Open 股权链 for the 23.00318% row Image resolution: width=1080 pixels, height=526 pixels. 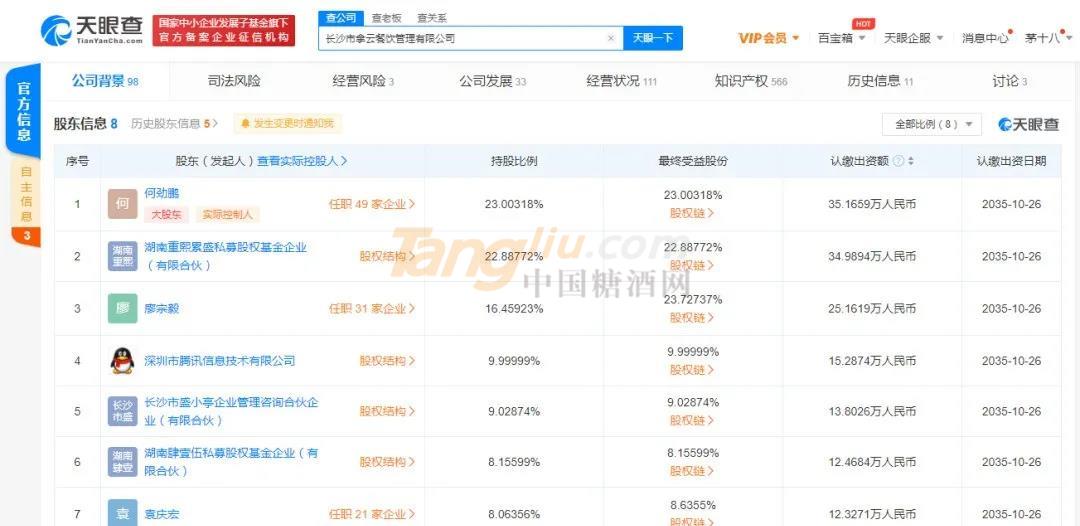point(692,213)
